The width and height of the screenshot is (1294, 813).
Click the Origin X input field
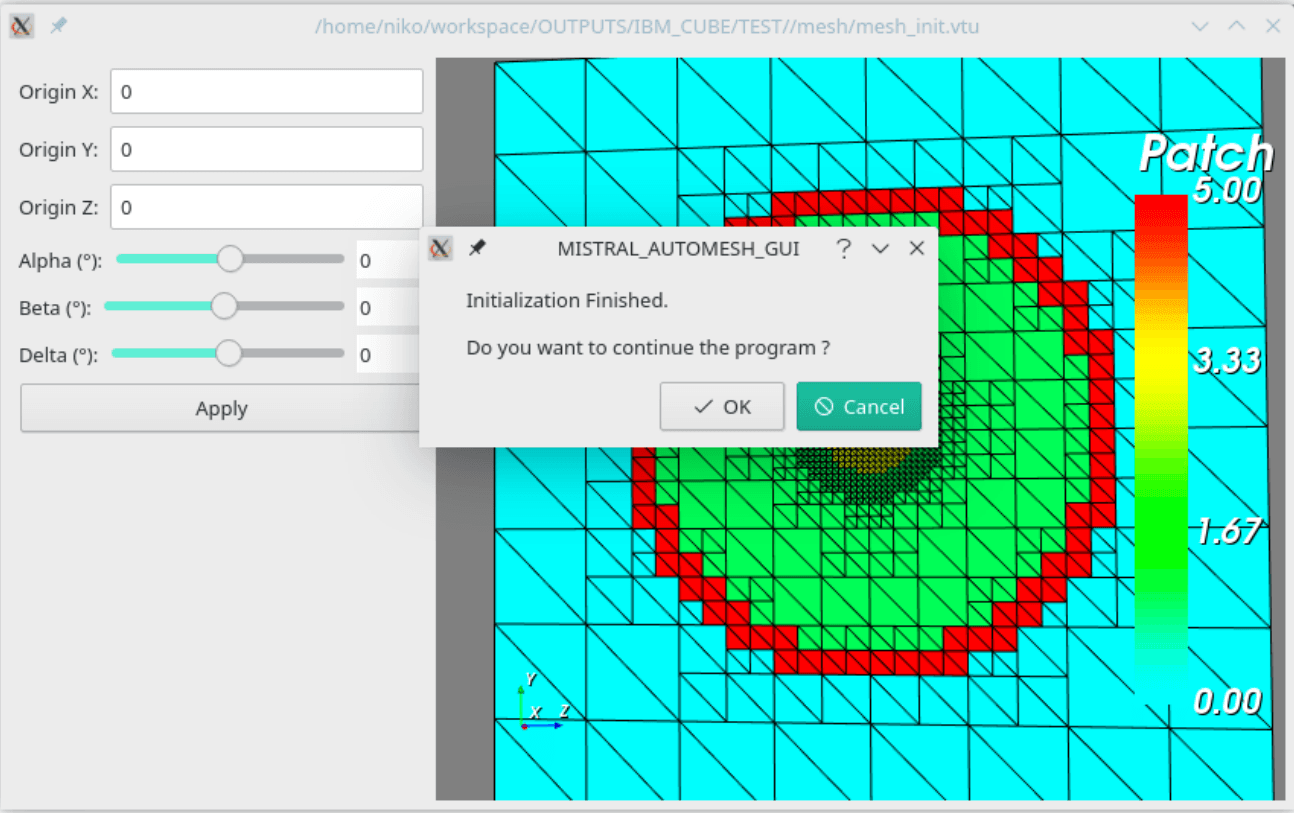point(266,92)
